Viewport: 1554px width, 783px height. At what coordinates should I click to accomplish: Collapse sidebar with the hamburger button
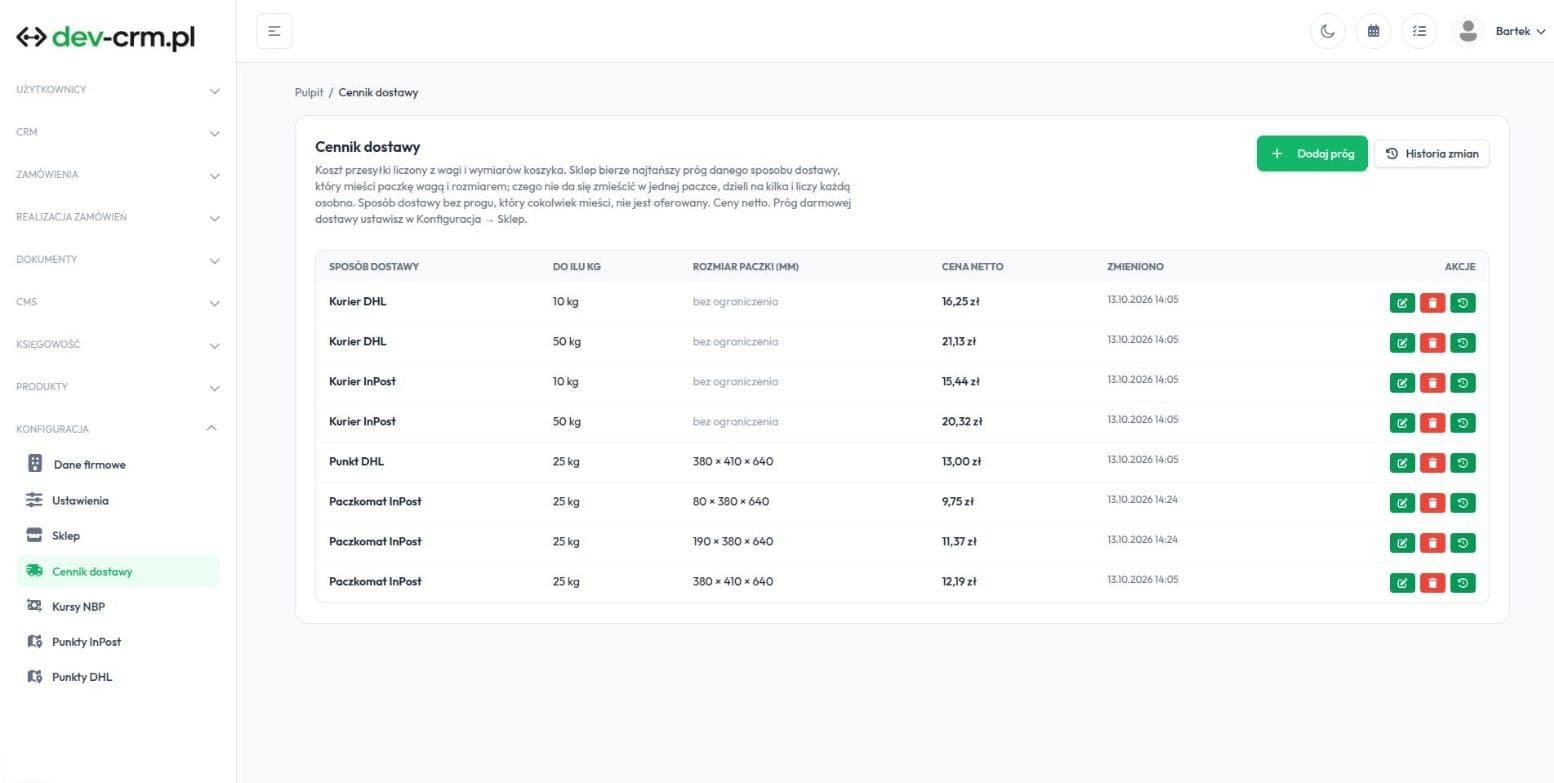pyautogui.click(x=274, y=31)
